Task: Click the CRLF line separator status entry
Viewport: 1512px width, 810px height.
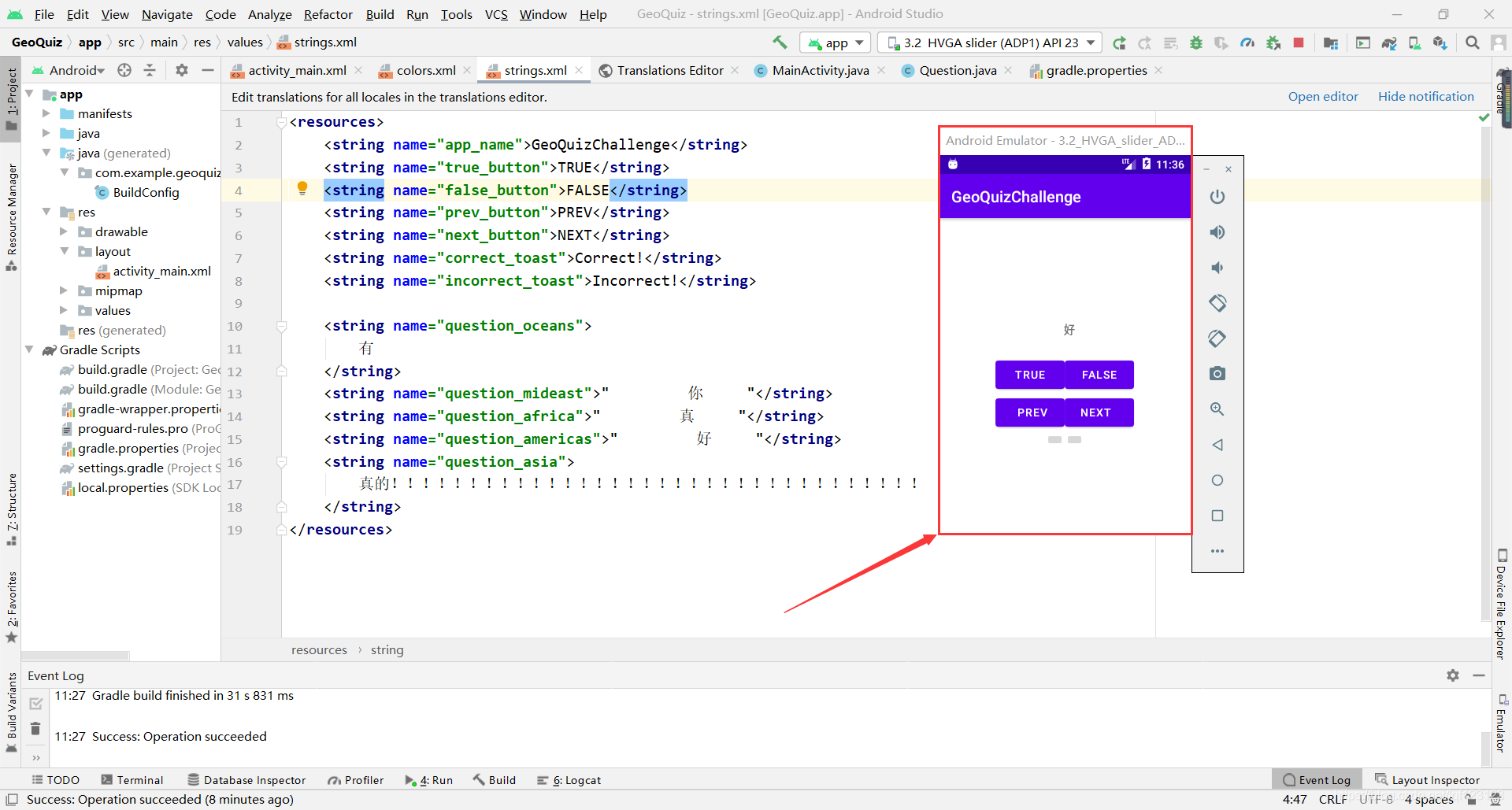Action: [x=1332, y=799]
